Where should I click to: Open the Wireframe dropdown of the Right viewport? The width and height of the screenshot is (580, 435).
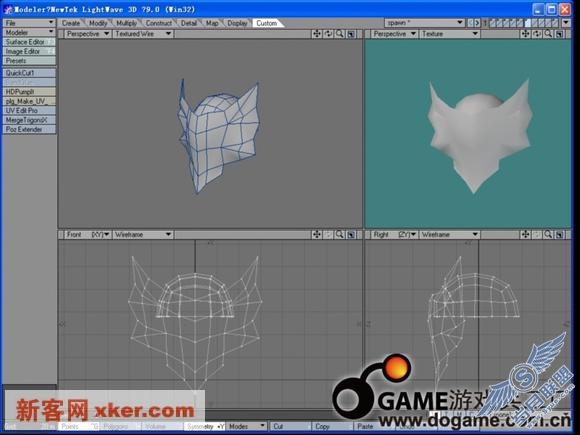pyautogui.click(x=450, y=235)
